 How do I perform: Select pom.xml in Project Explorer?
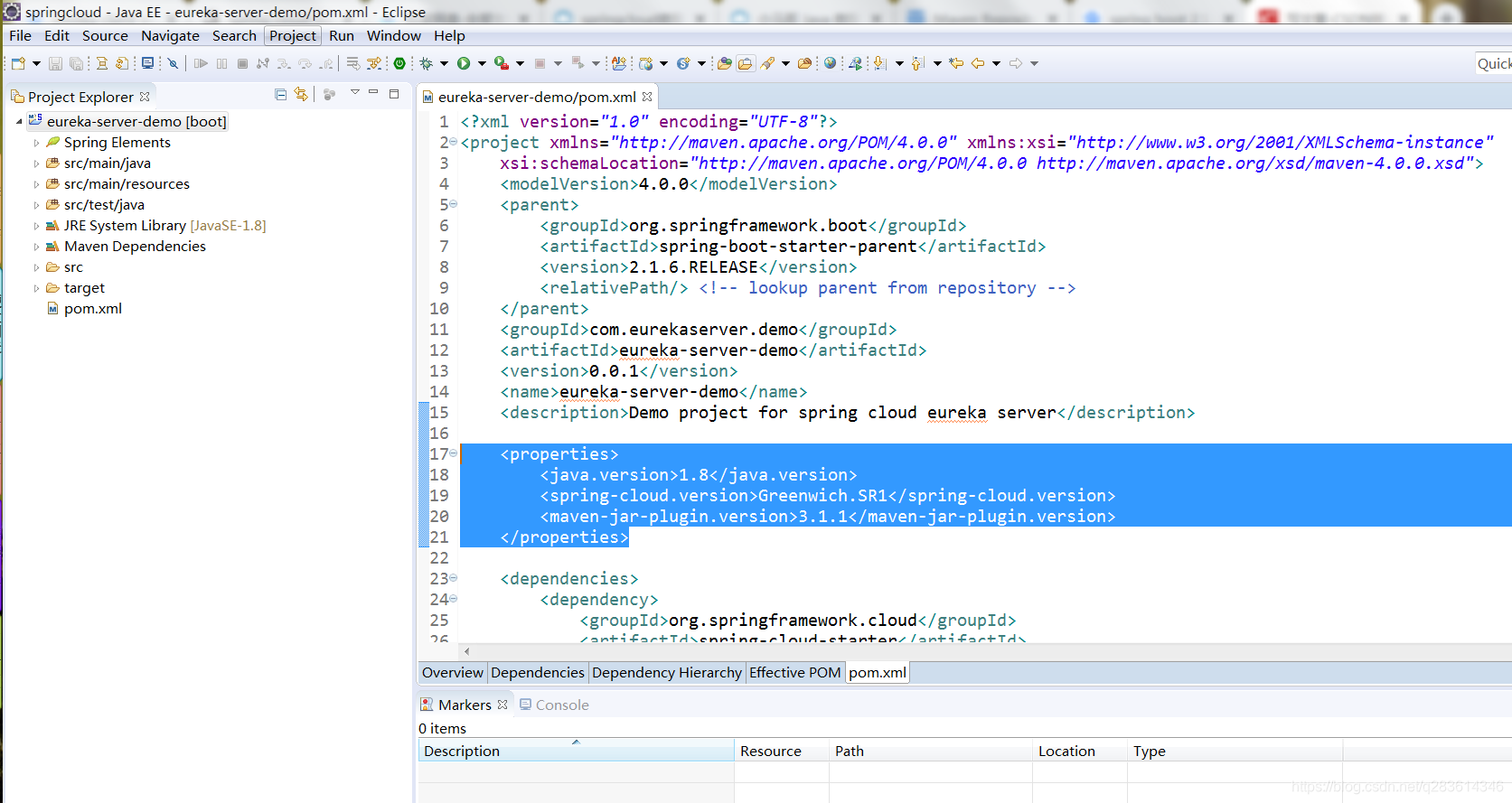tap(92, 309)
